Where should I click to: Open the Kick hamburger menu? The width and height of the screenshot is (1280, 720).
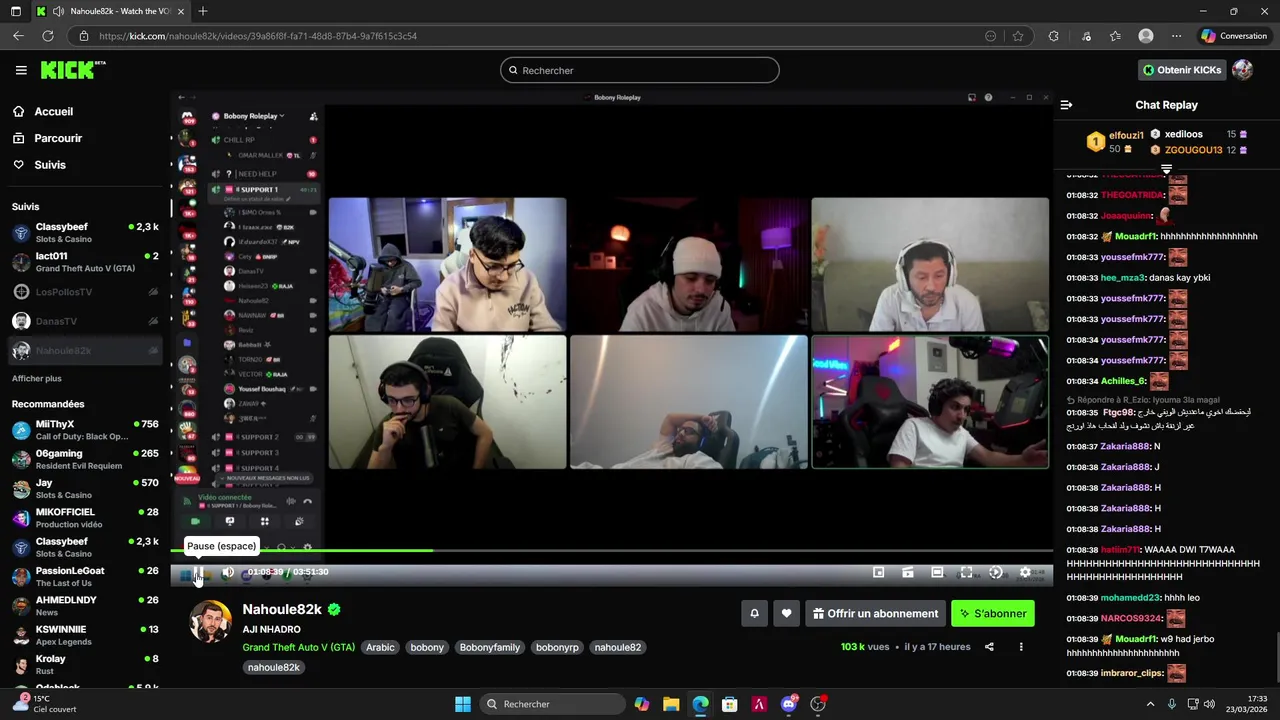21,70
